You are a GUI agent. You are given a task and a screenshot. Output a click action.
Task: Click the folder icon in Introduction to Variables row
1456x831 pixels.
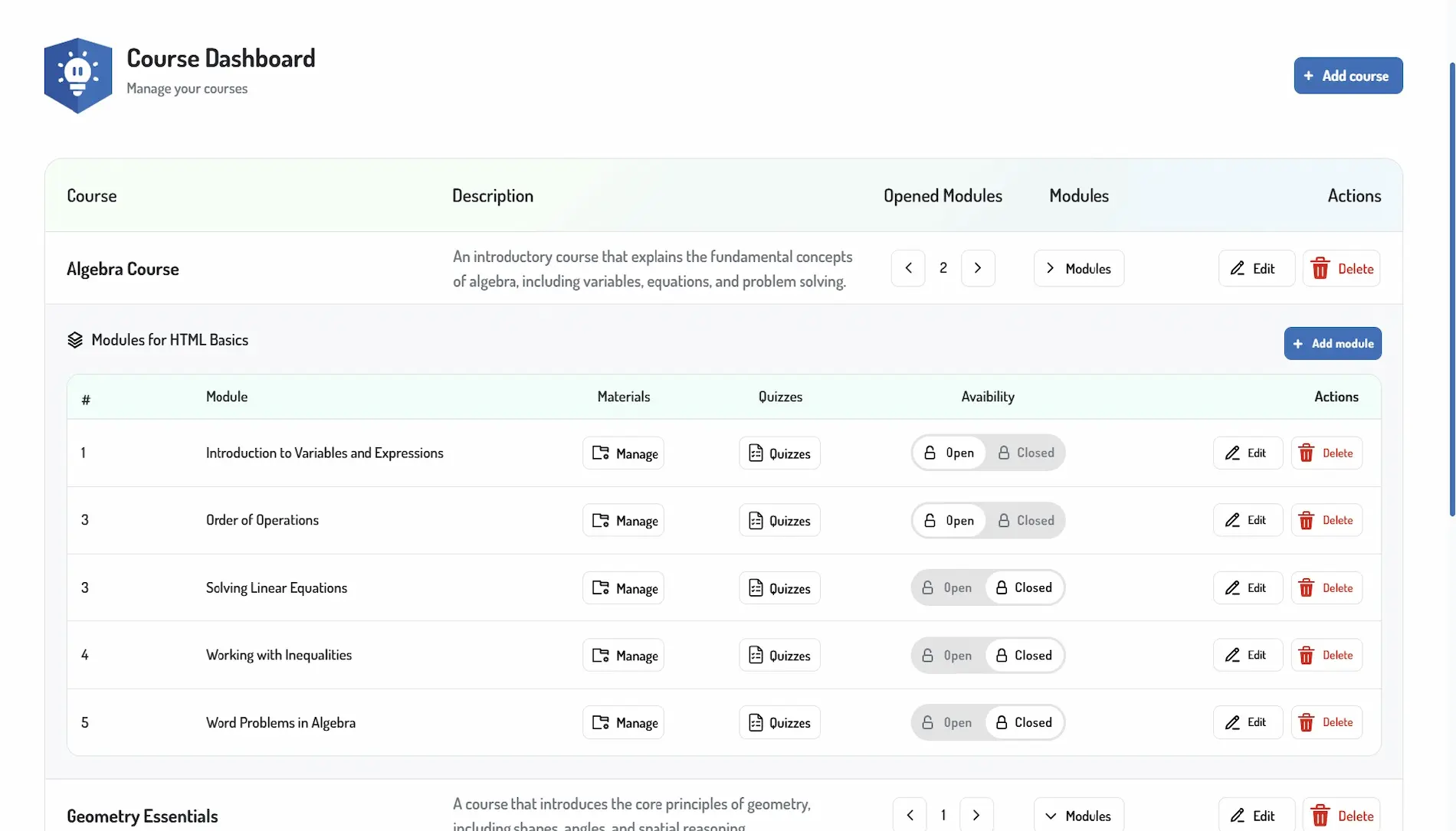(x=601, y=453)
